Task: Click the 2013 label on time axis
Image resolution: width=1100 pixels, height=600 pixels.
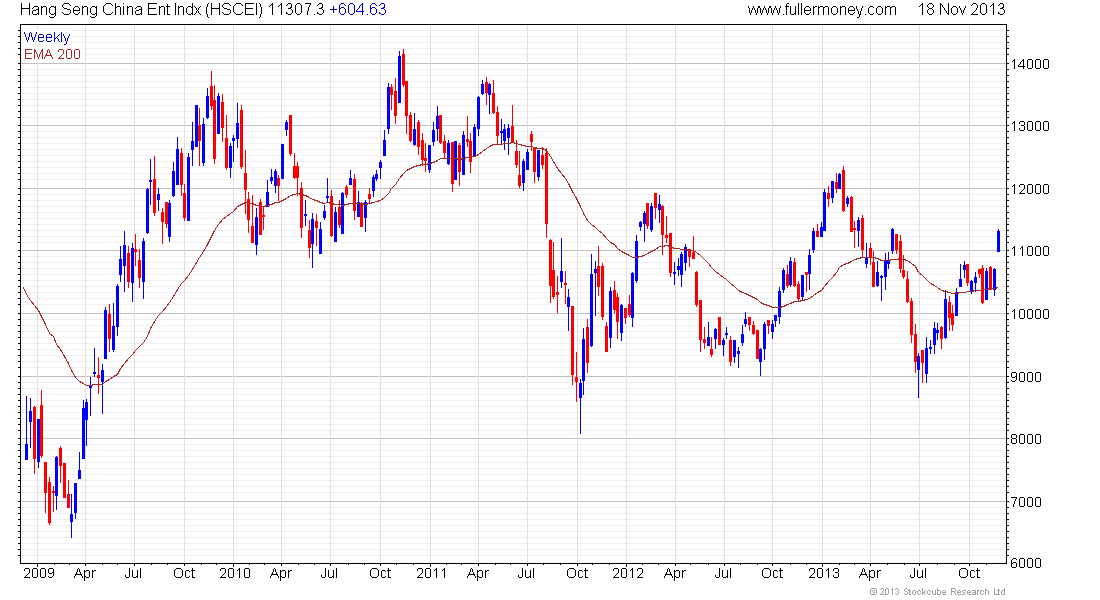Action: (x=824, y=573)
